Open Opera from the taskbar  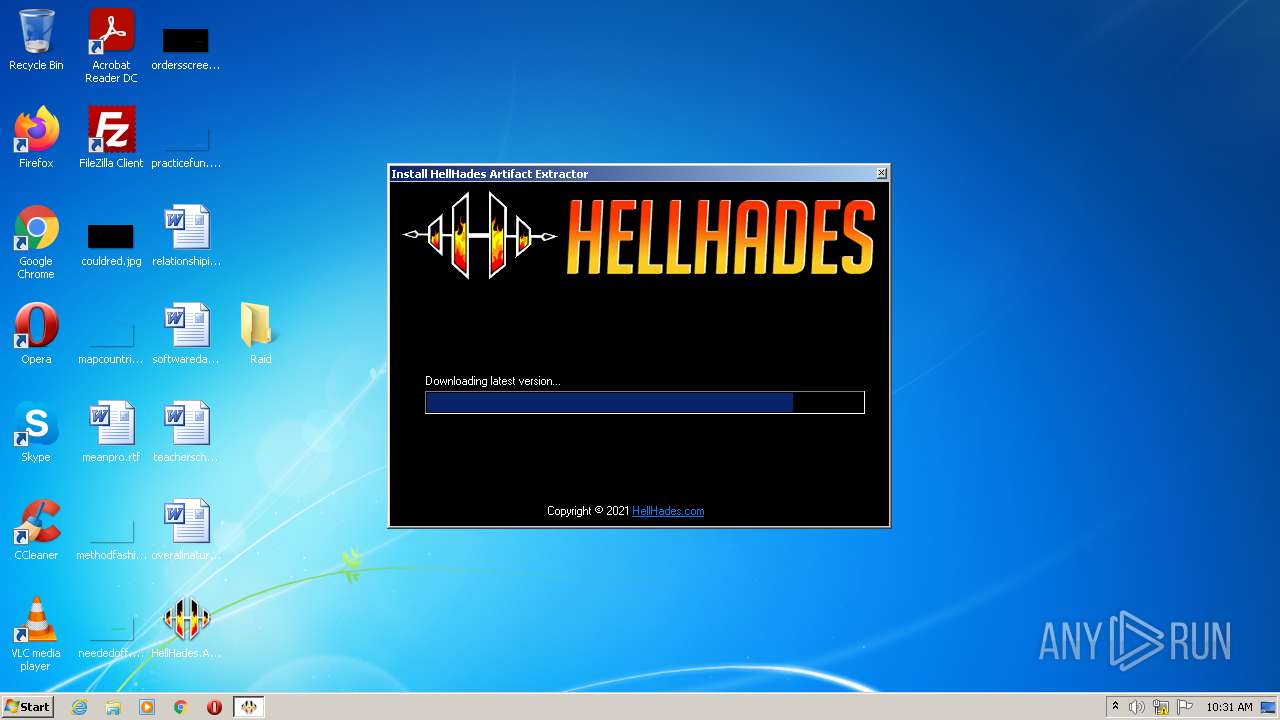[214, 707]
